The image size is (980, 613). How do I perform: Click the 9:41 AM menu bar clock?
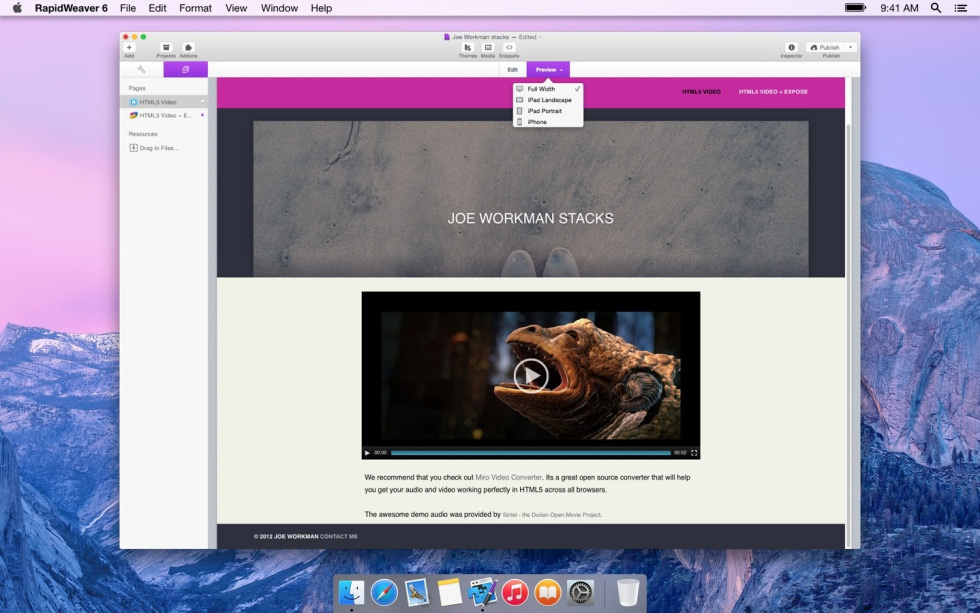click(x=899, y=8)
